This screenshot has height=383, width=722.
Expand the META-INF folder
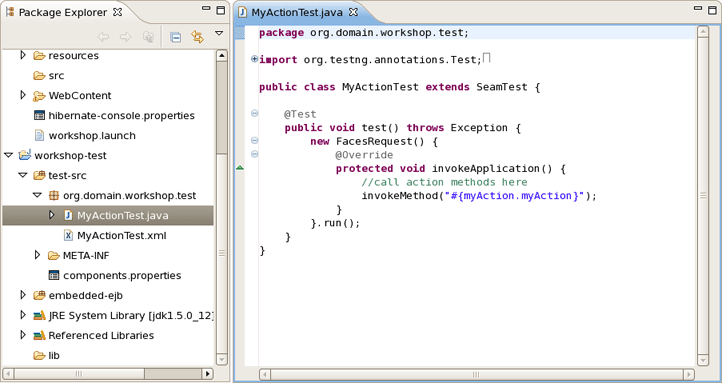(x=37, y=255)
